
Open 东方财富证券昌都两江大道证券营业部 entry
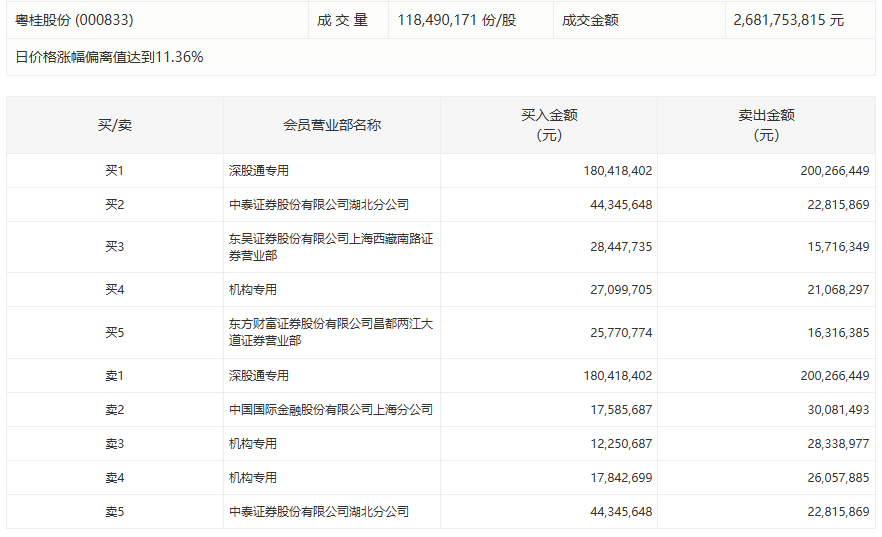[330, 333]
